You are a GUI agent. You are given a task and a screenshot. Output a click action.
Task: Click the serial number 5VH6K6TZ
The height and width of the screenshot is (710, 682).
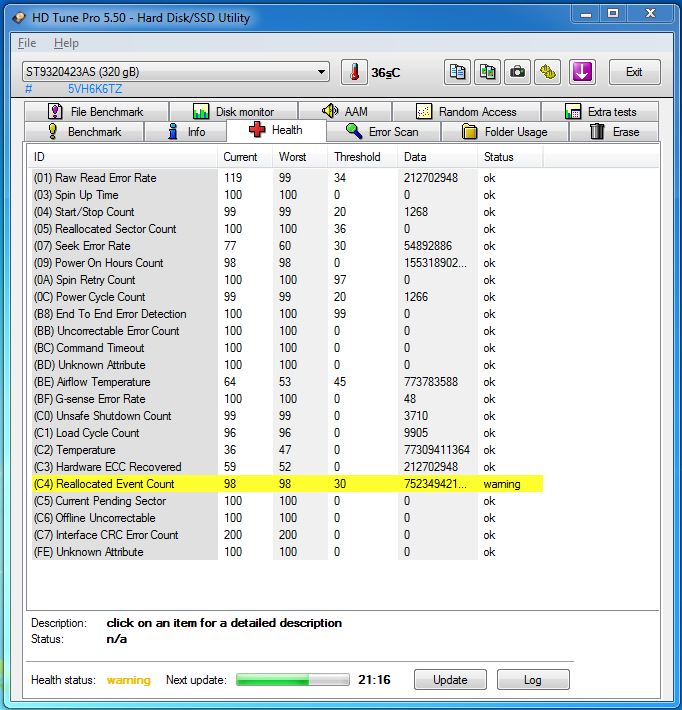[95, 89]
